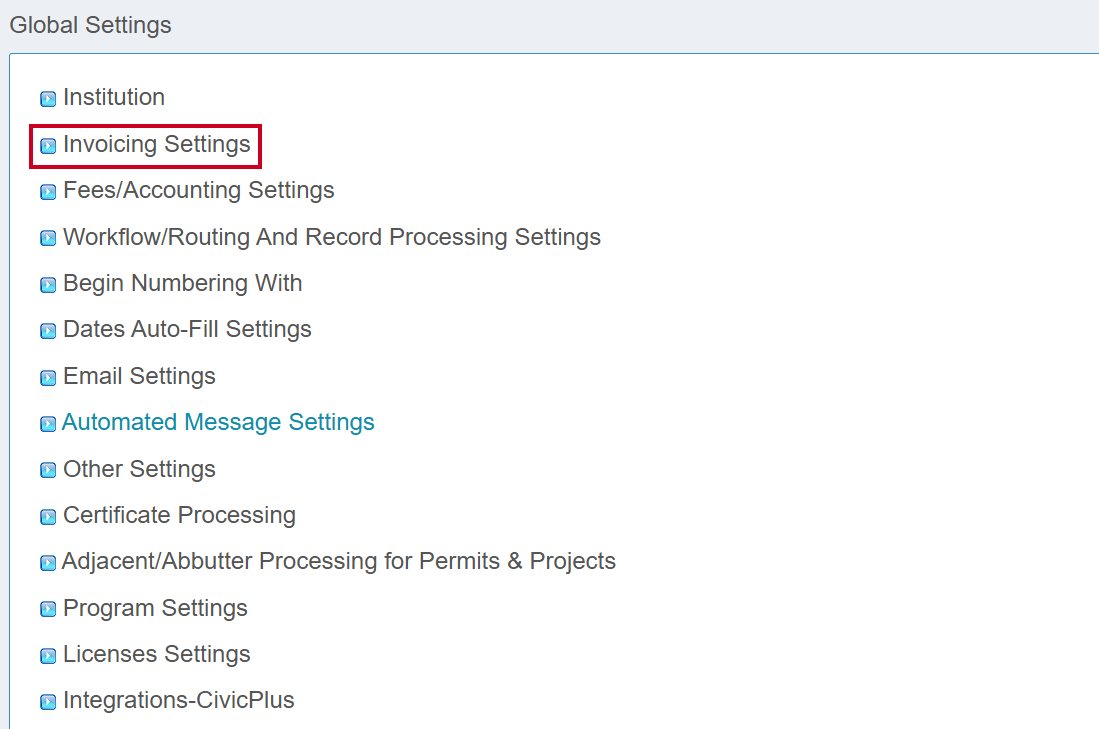Click the arrow icon beside Fees/Accounting Settings
Viewport: 1099px width, 729px height.
pos(48,192)
